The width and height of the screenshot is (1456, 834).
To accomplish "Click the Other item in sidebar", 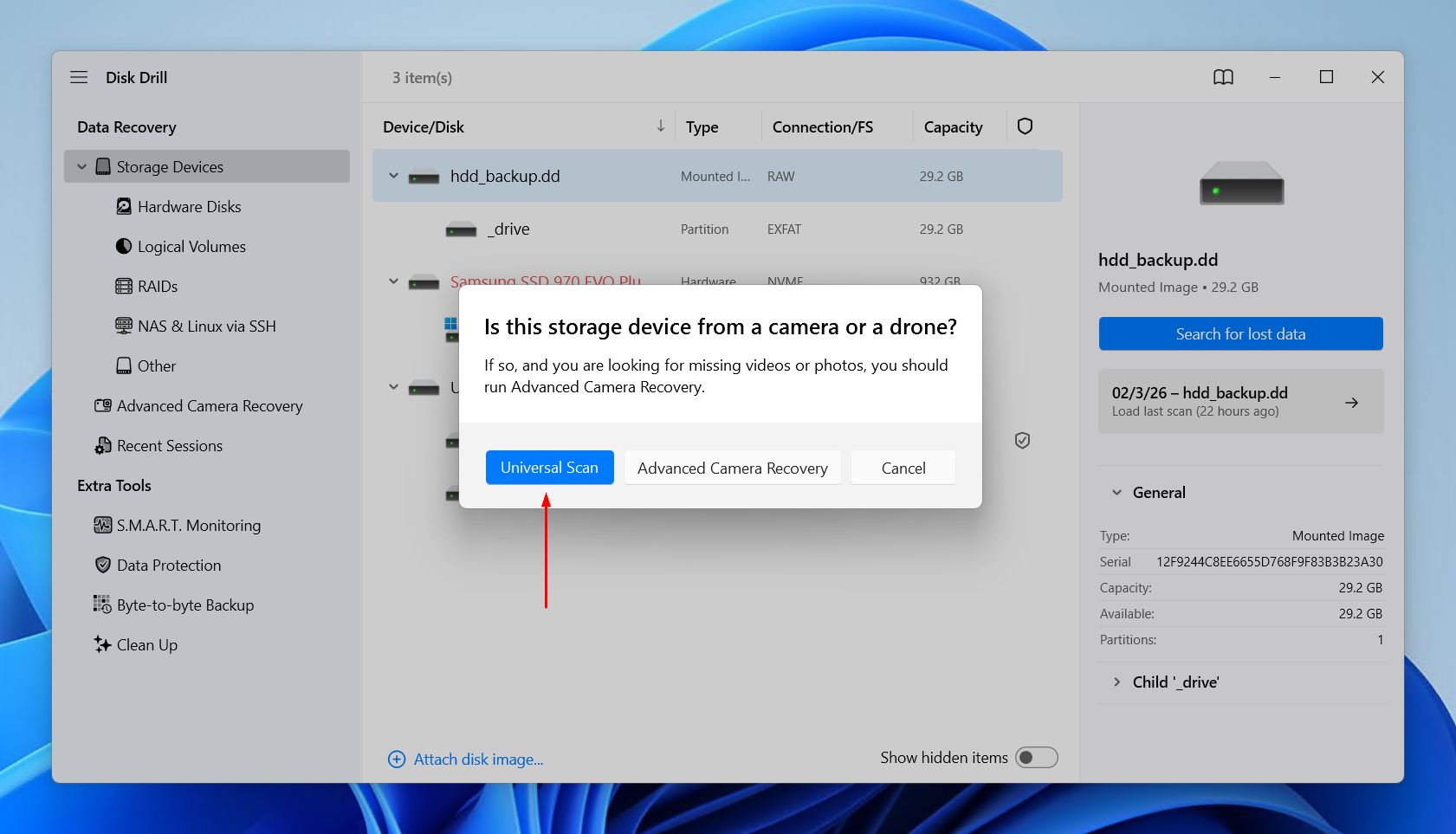I will [x=157, y=365].
